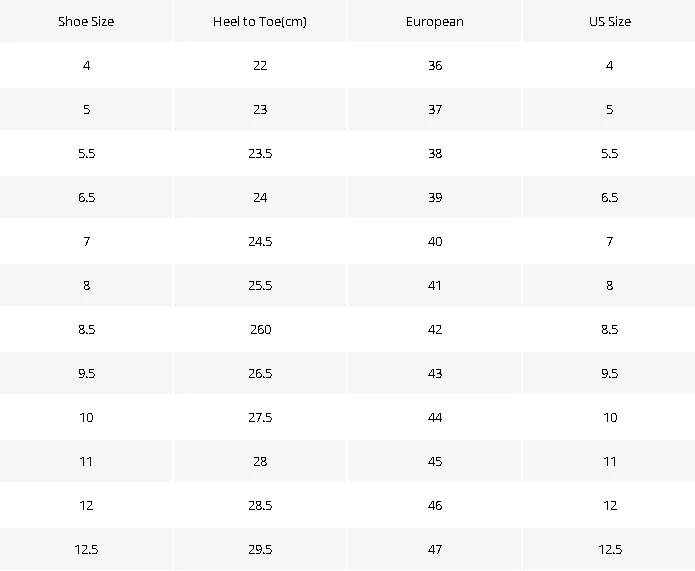695x571 pixels.
Task: Select European size 44 cell
Action: coord(435,417)
